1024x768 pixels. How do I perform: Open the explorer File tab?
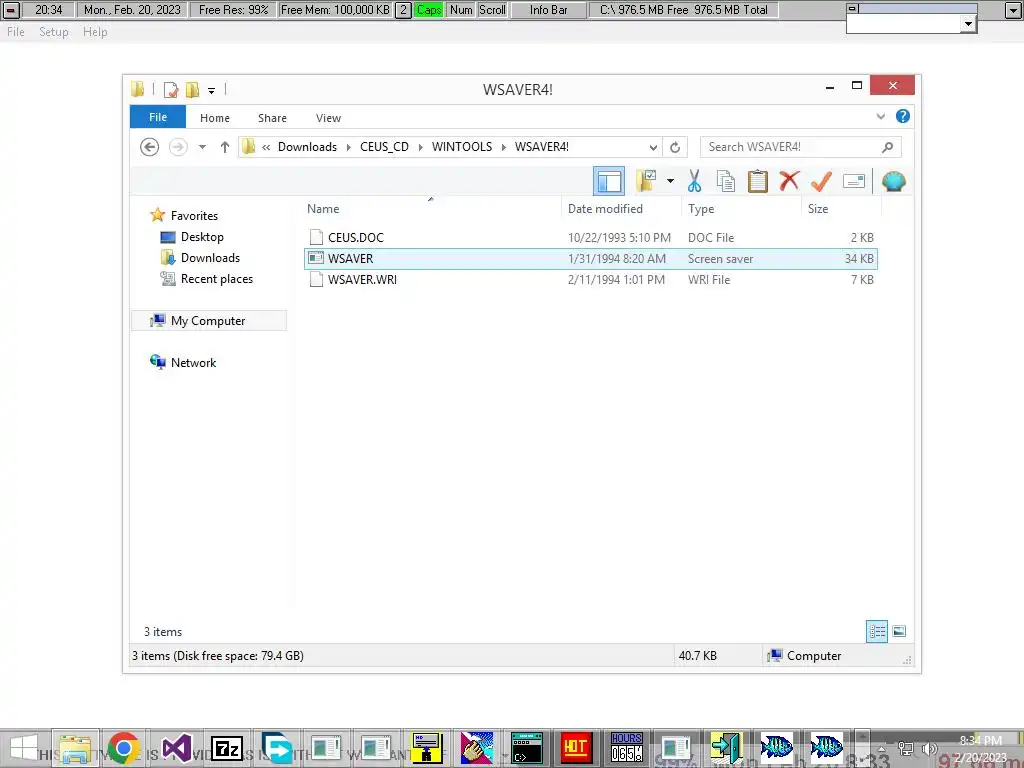point(158,117)
